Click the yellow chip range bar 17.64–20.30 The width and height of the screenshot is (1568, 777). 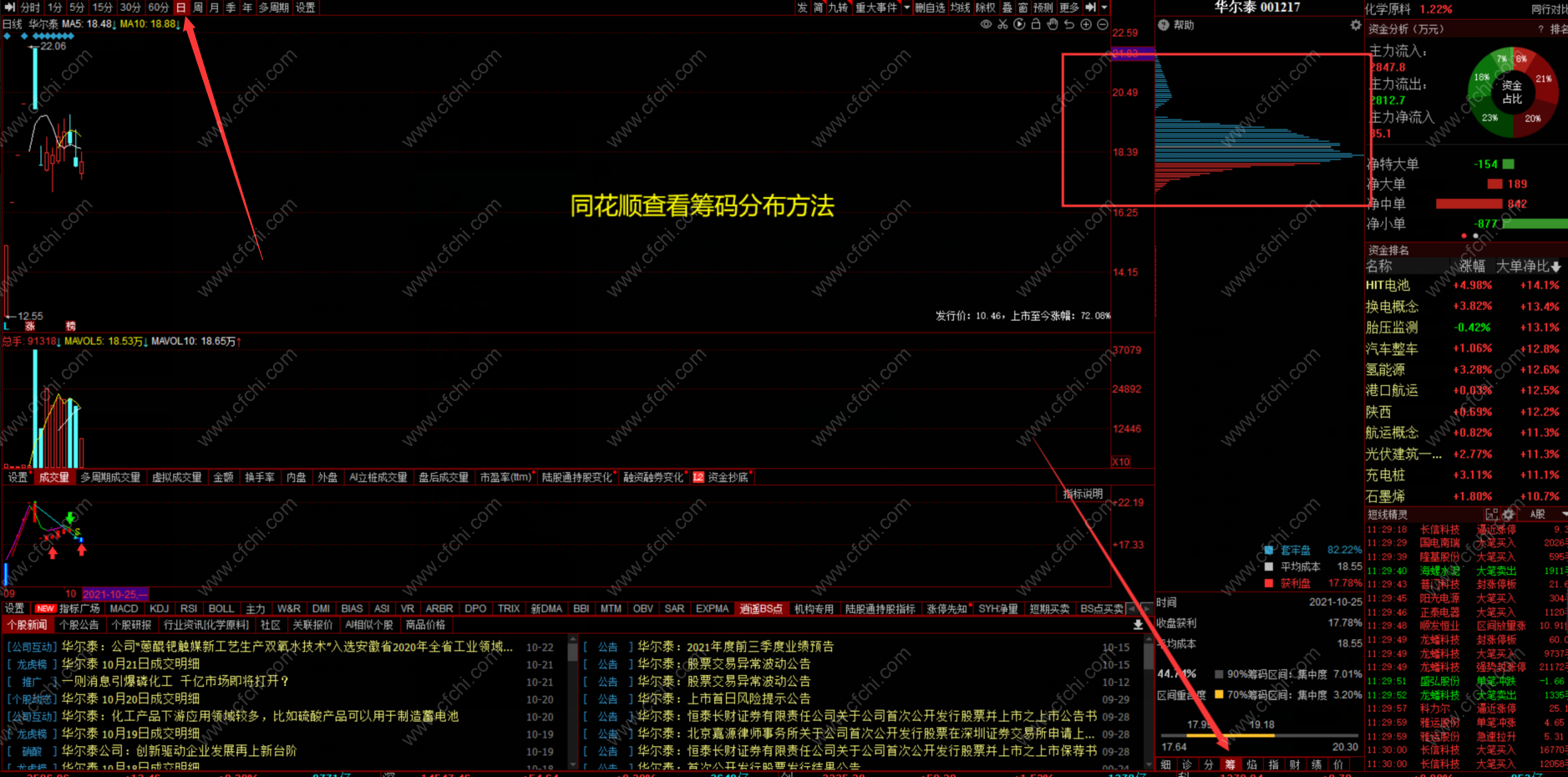pos(1231,735)
